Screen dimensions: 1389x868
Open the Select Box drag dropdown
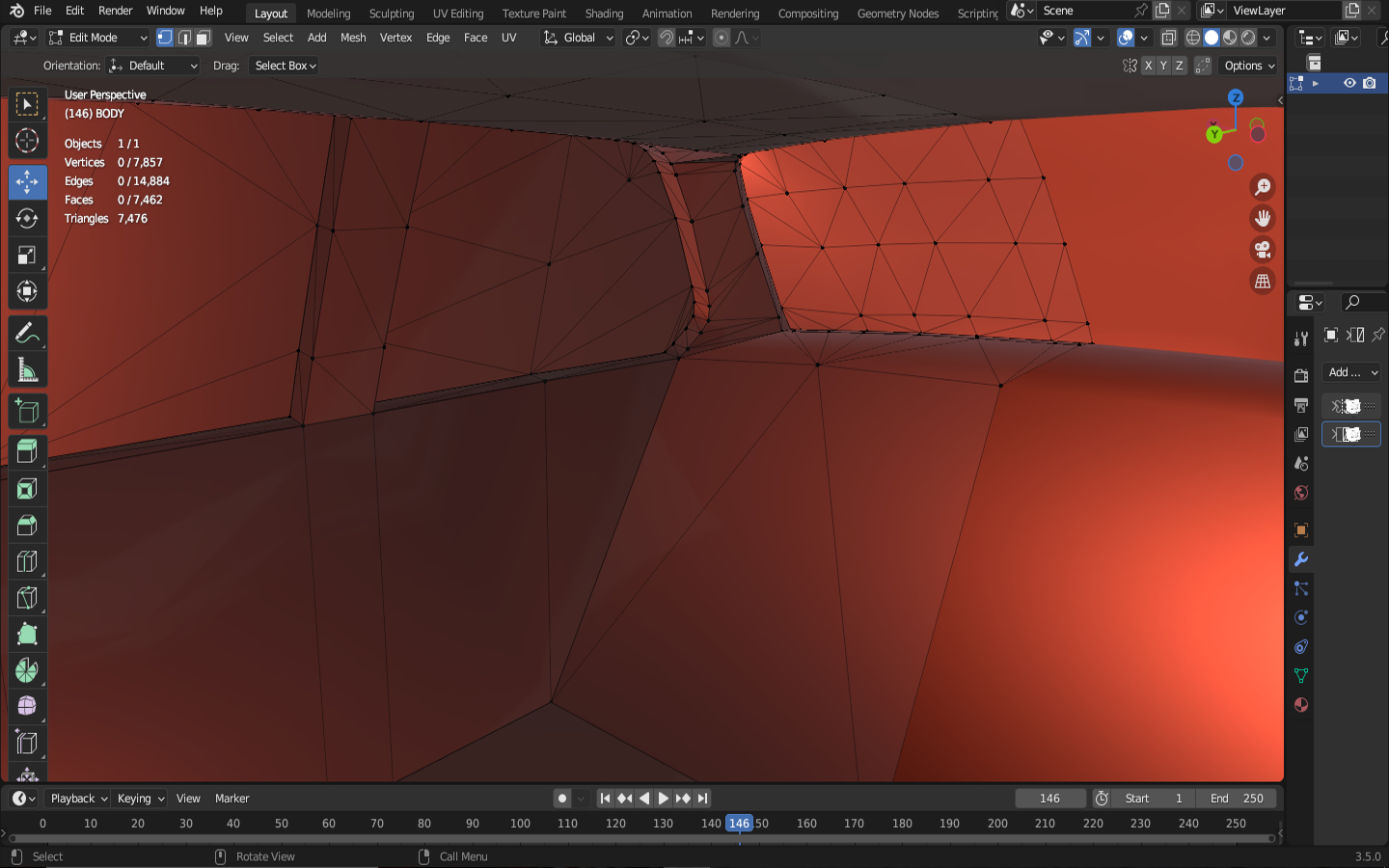[x=285, y=66]
